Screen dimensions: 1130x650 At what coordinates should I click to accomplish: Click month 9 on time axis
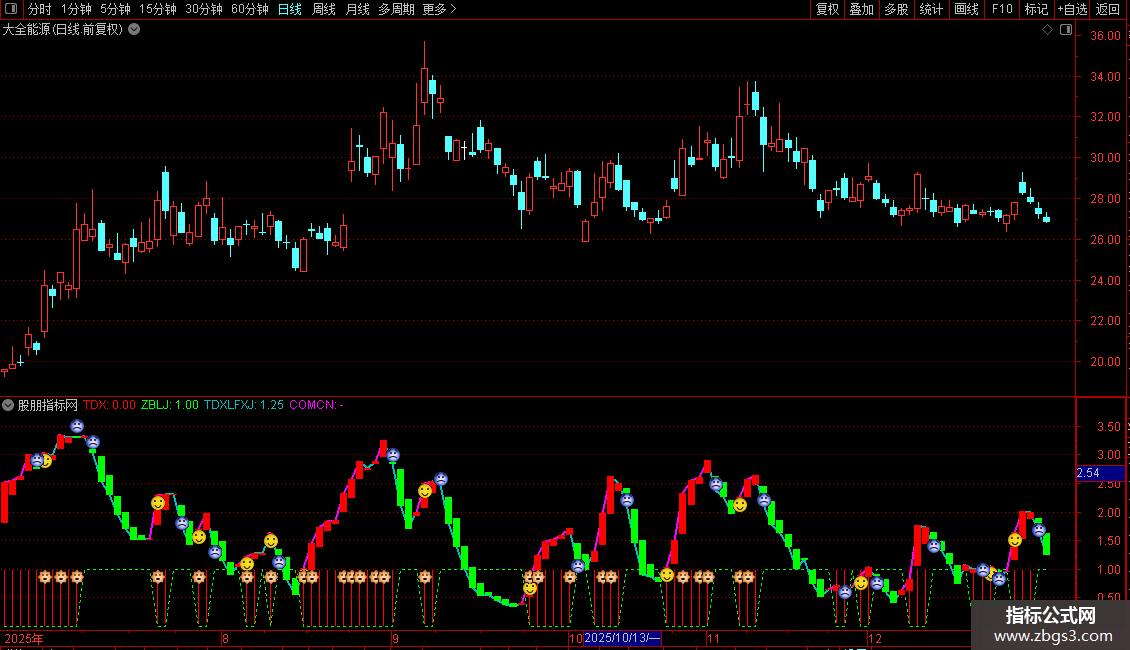click(x=396, y=638)
